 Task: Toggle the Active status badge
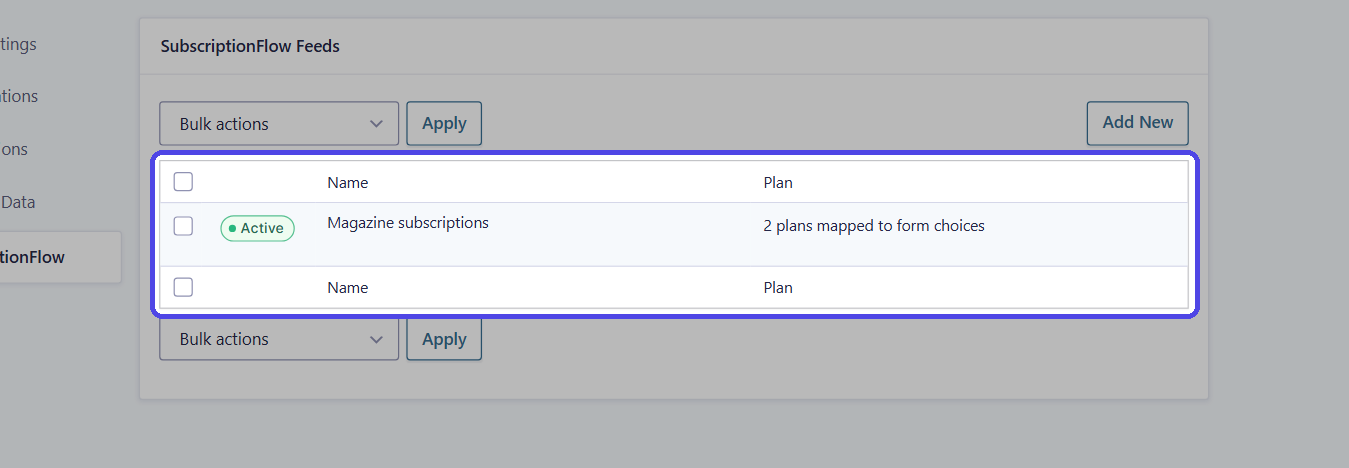click(257, 228)
